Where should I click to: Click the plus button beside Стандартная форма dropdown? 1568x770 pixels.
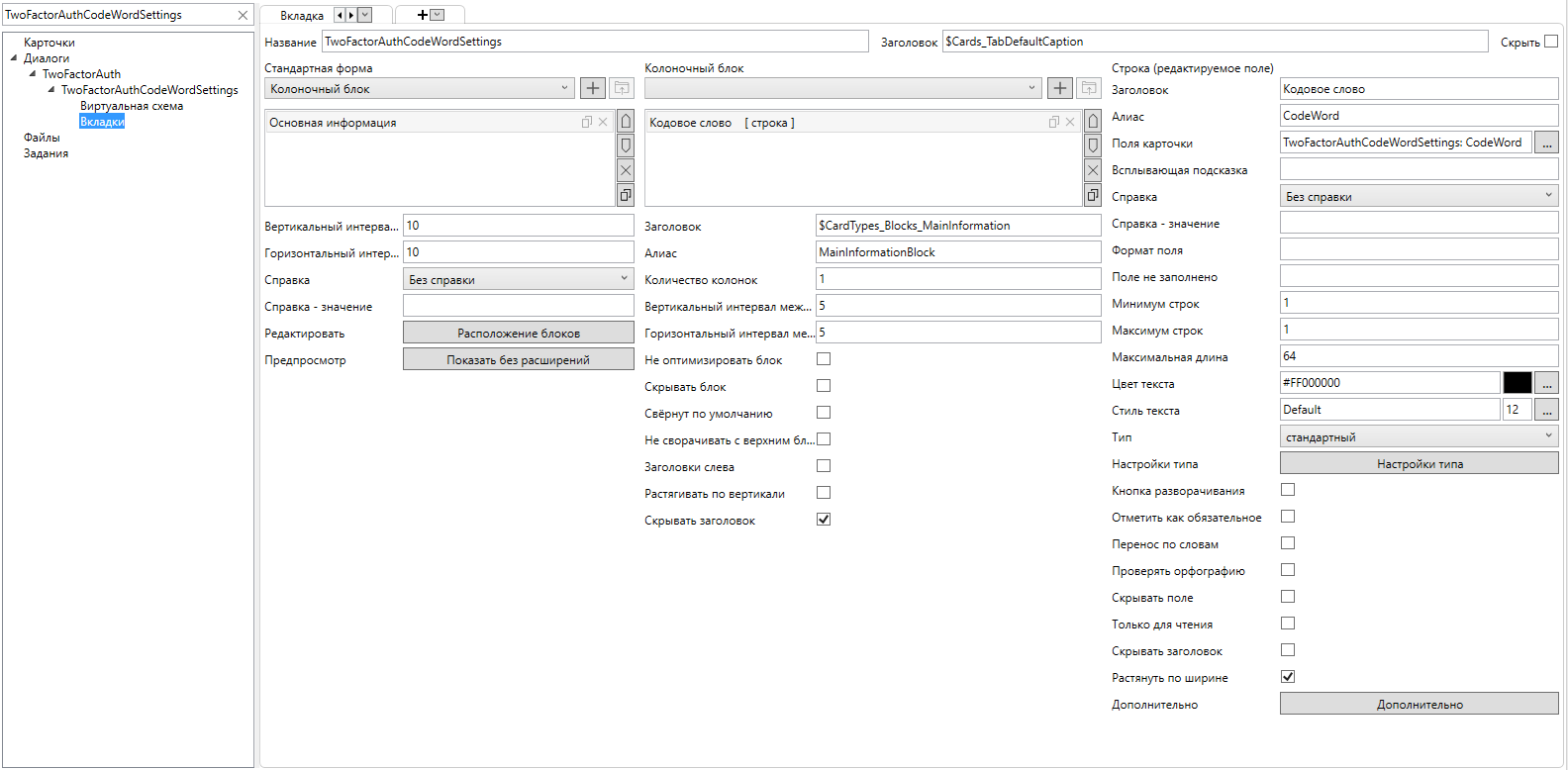click(592, 88)
